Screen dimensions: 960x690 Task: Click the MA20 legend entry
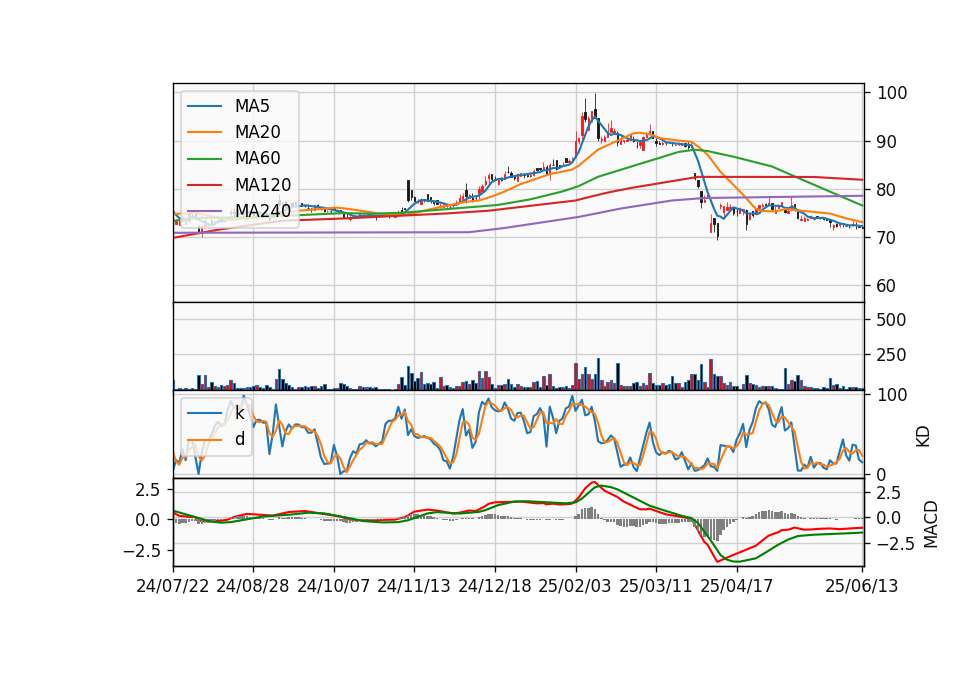click(x=234, y=132)
